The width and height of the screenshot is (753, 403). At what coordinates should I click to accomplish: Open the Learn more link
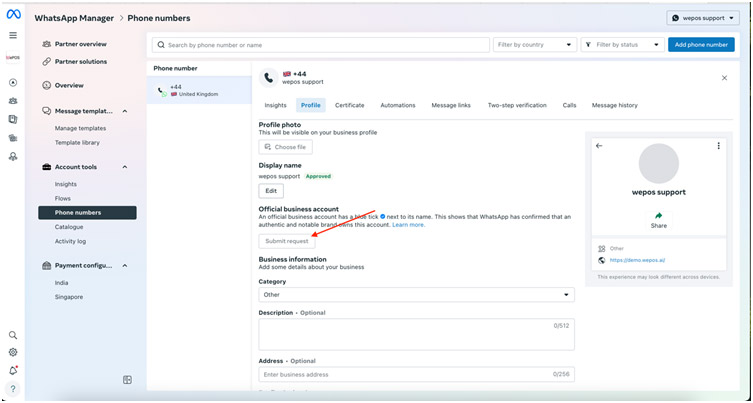tap(409, 225)
